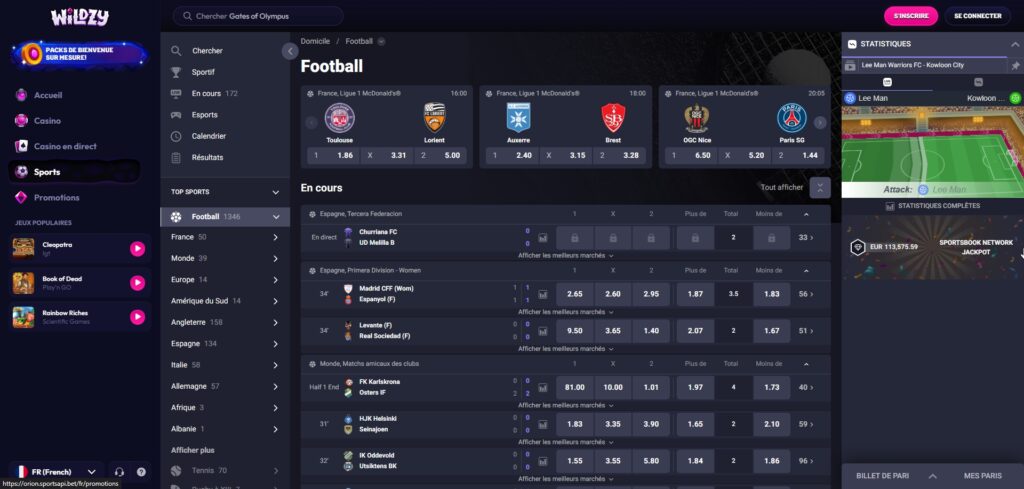
Task: Collapse the sports sidebar with arrow
Action: 290,51
